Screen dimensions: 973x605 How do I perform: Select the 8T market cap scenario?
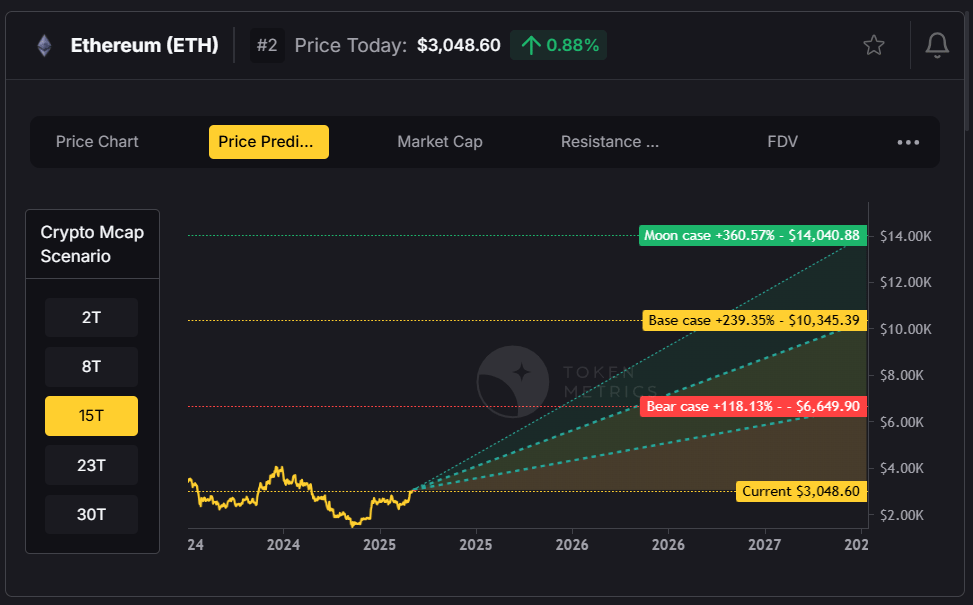click(x=91, y=367)
